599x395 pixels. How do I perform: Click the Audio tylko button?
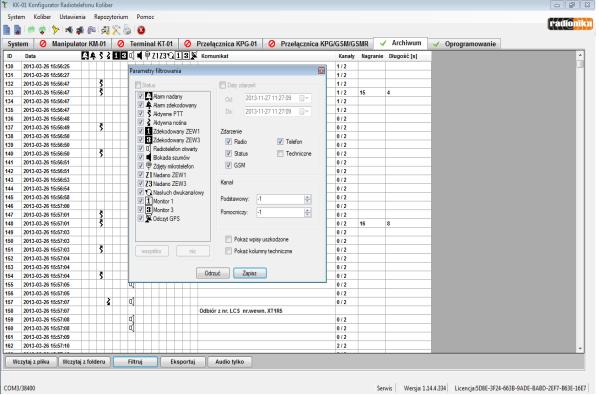230,361
